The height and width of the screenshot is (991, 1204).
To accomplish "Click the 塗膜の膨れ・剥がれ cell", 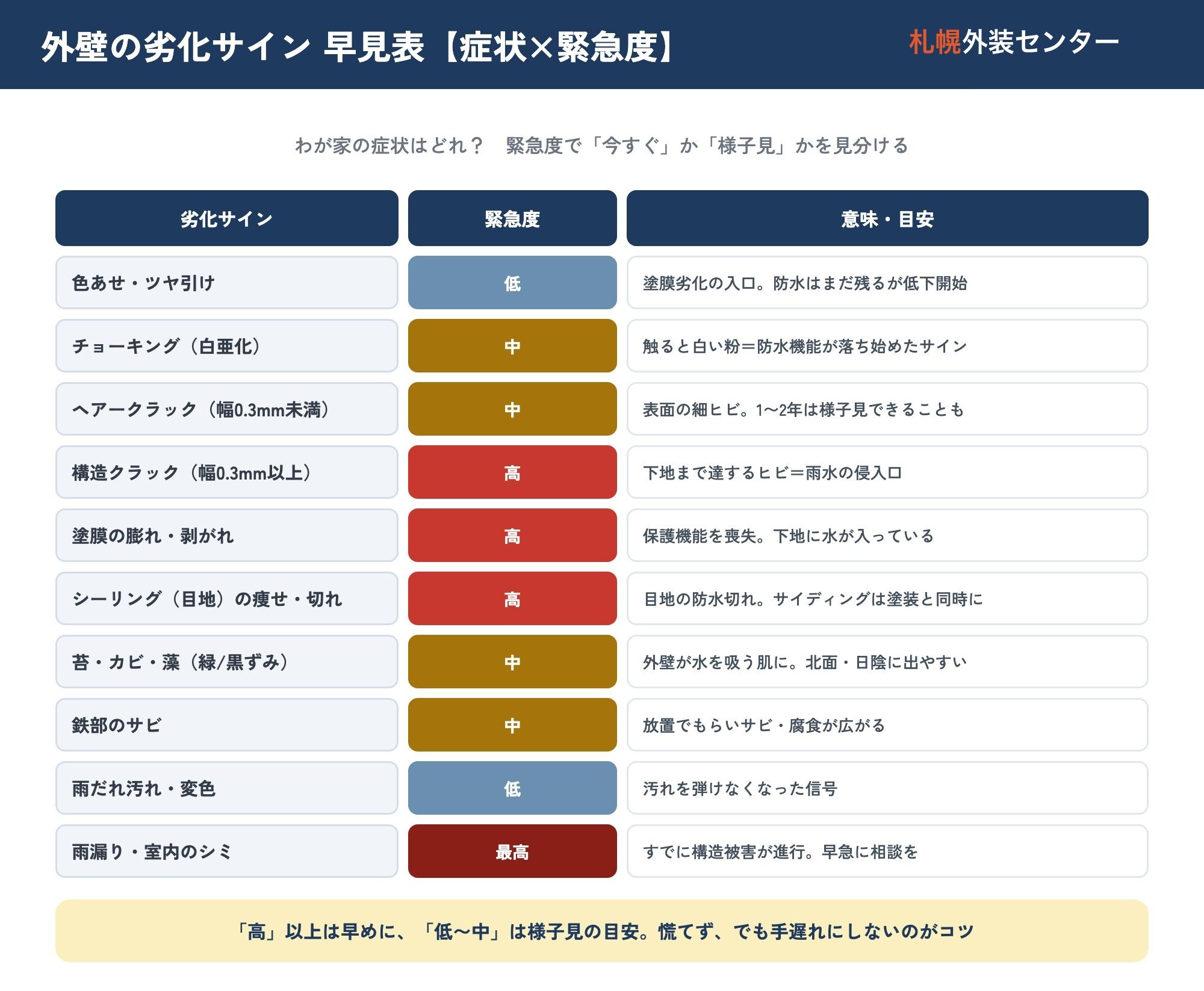I will point(227,536).
